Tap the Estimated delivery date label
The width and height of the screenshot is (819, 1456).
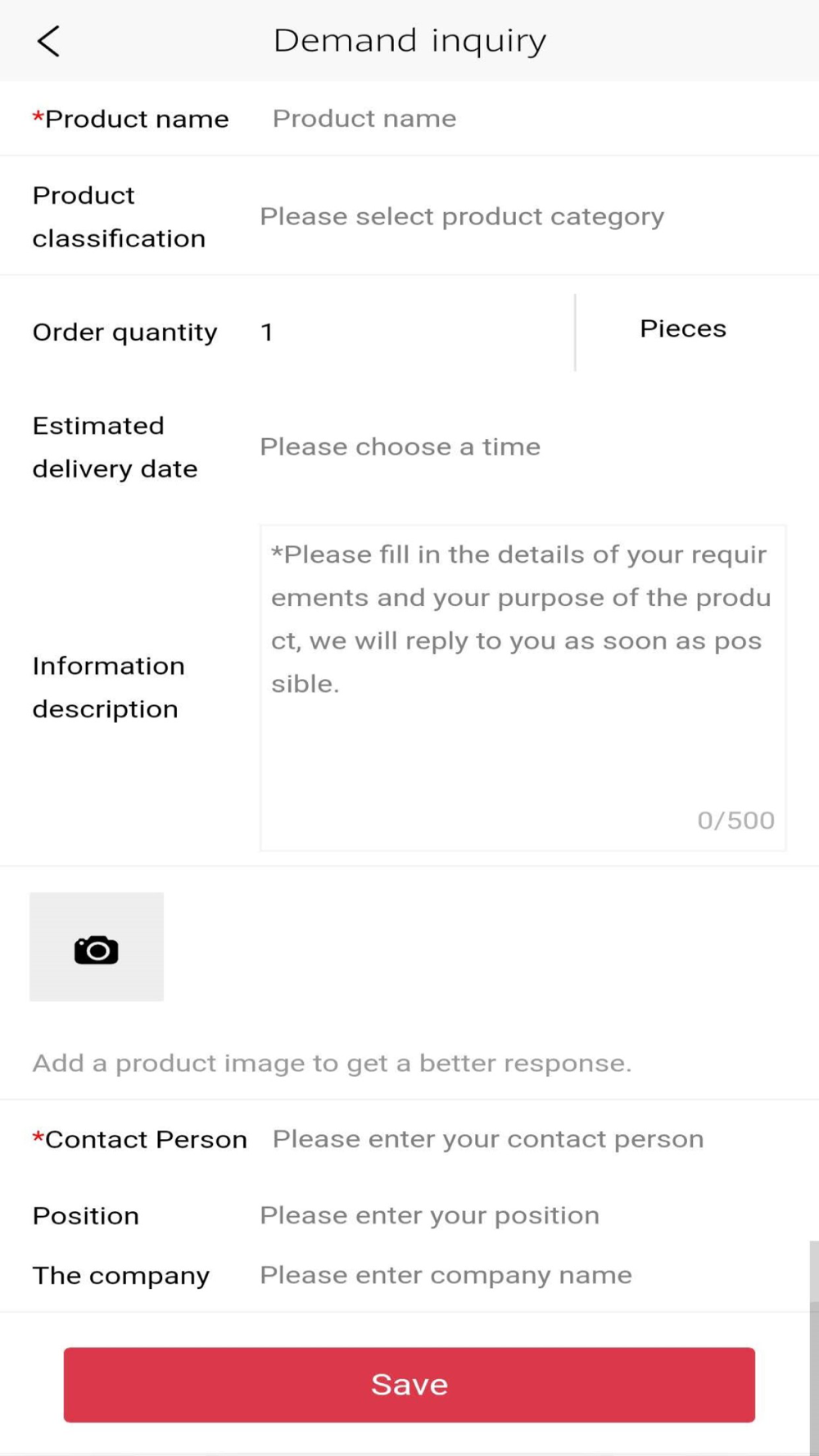[x=115, y=447]
